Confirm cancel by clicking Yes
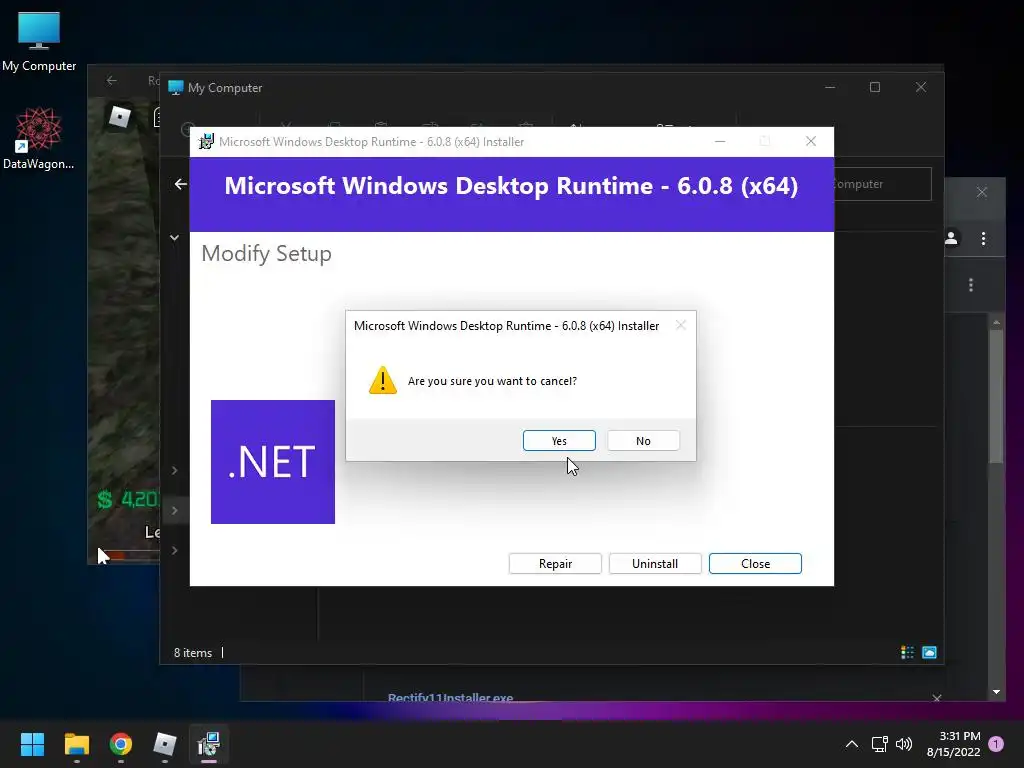The width and height of the screenshot is (1024, 768). coord(559,441)
